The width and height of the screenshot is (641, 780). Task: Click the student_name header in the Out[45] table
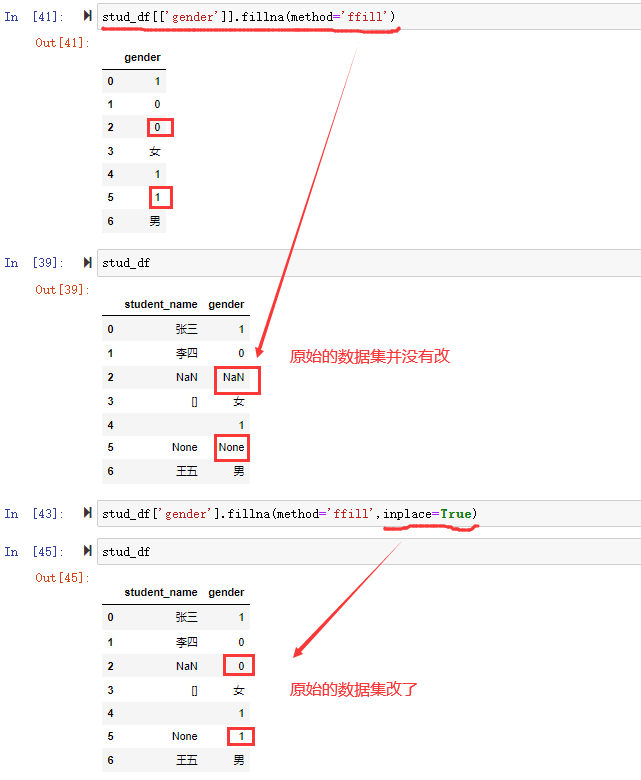[x=160, y=592]
